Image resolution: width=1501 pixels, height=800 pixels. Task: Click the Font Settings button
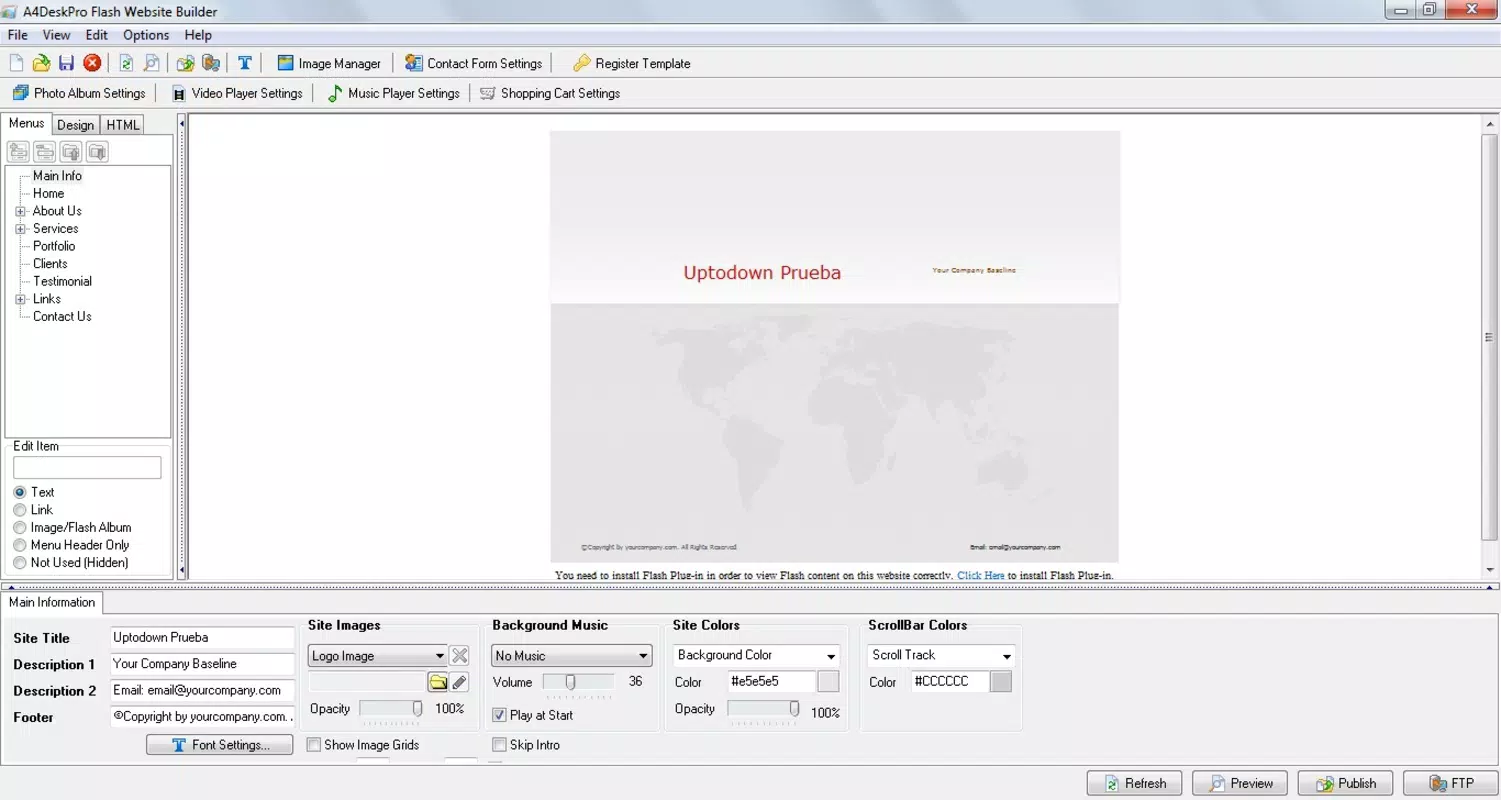[x=220, y=745]
